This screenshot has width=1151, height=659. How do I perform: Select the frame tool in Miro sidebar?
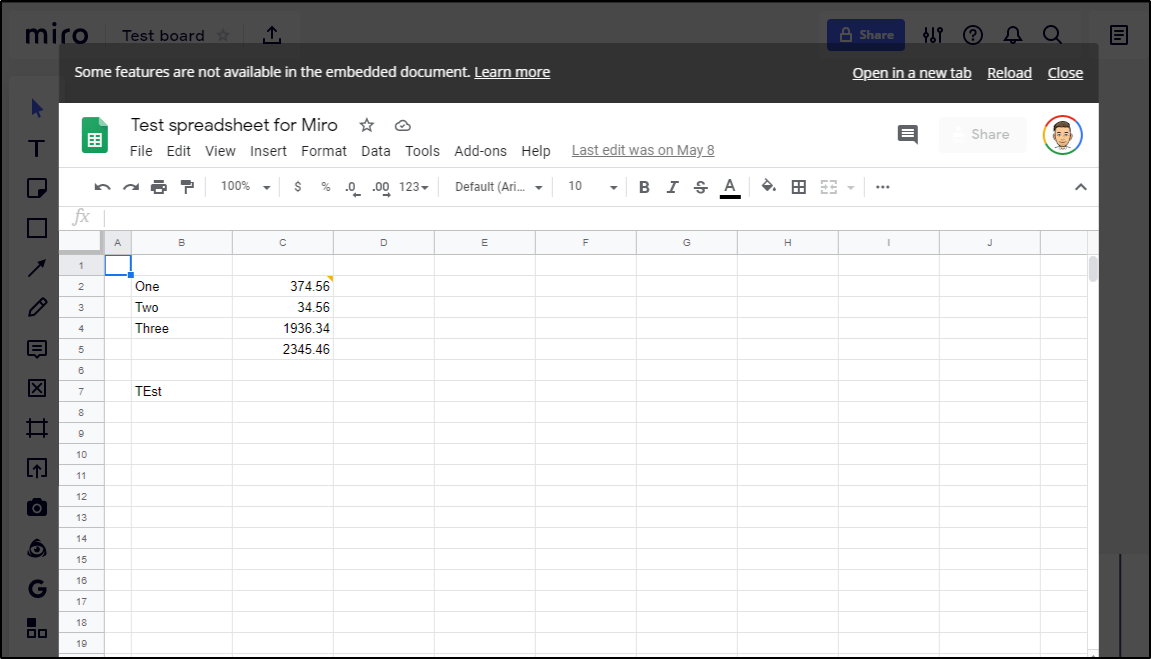[37, 428]
